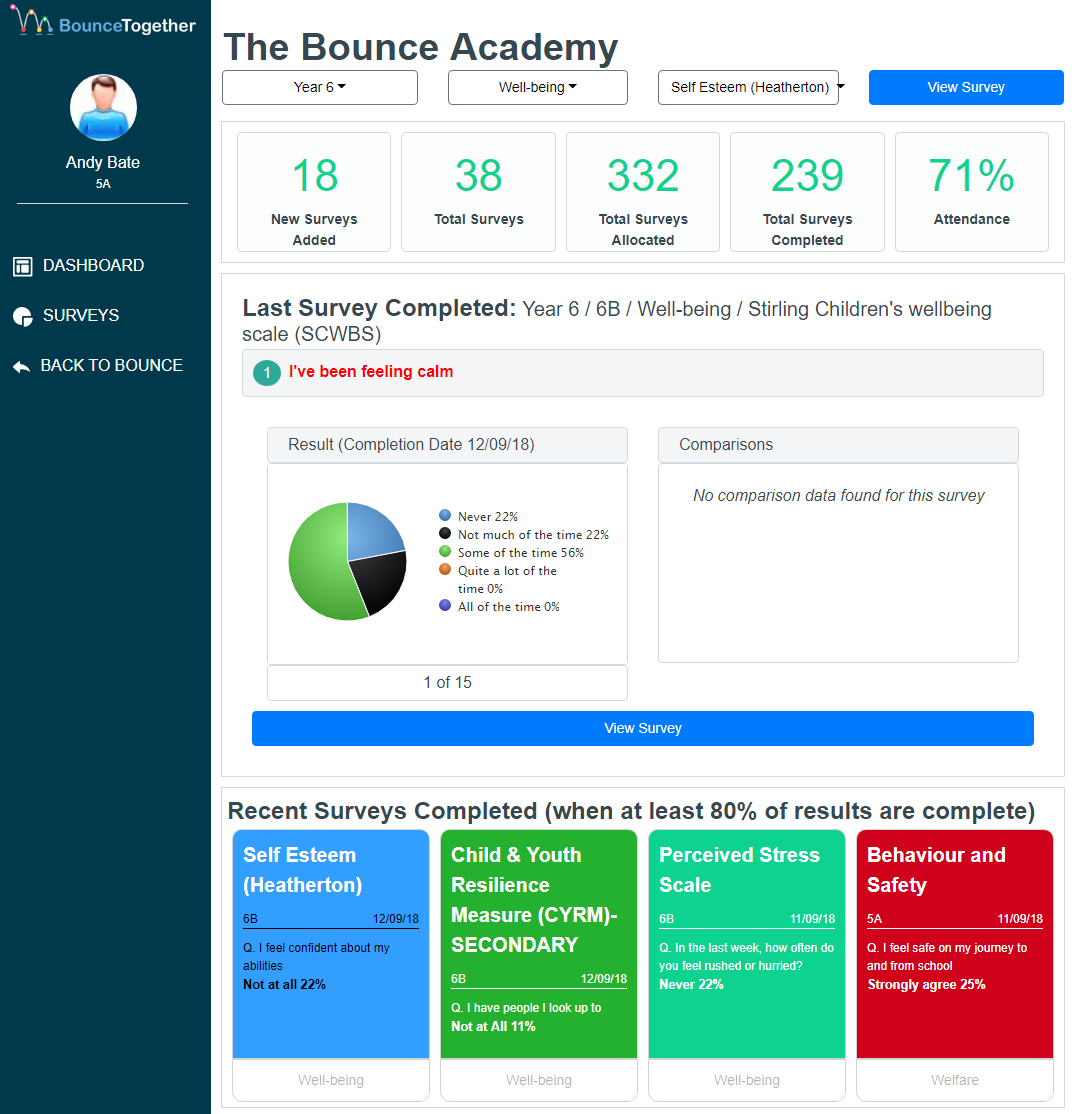Click the 18 New Surveys Added tile
Viewport: 1075px width, 1114px height.
tap(314, 192)
